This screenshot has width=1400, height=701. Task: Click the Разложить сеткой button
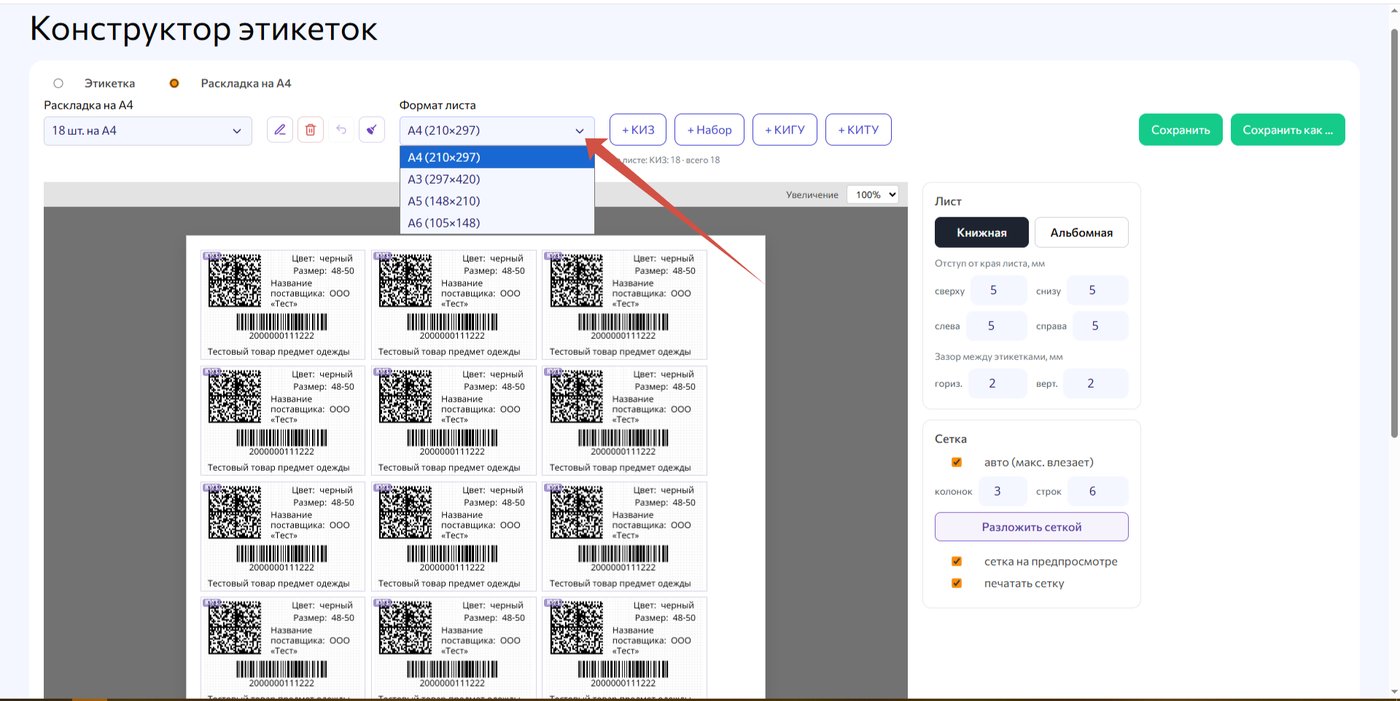click(x=1031, y=527)
